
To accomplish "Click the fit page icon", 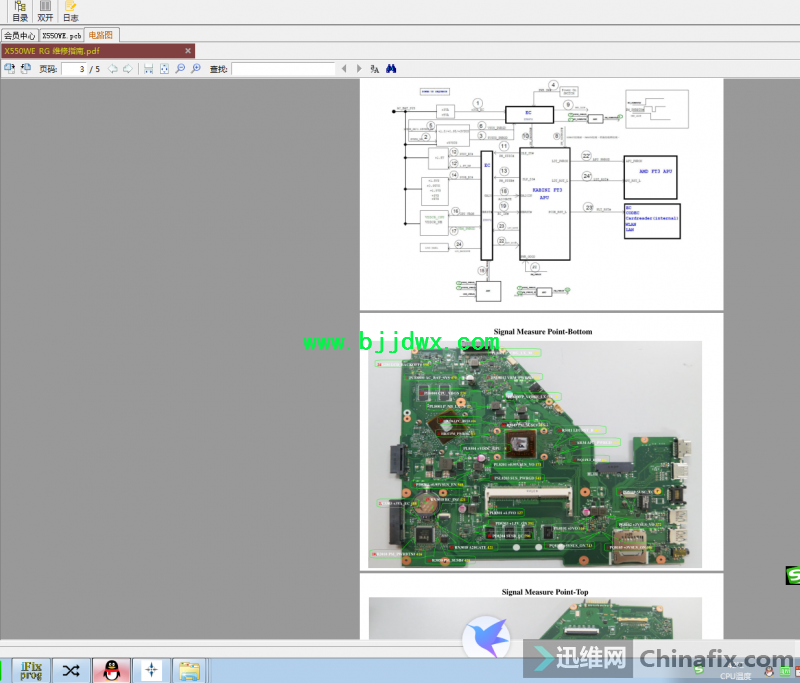I will point(164,69).
